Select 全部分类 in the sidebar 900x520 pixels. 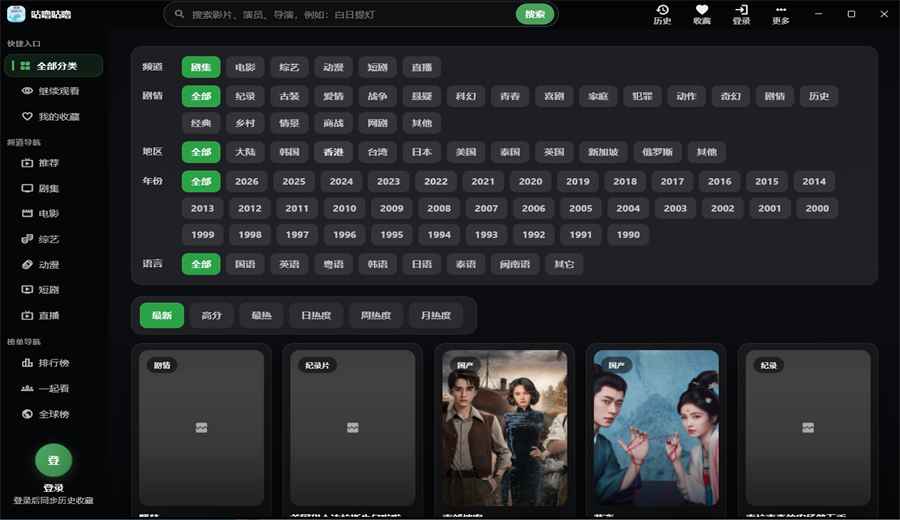click(53, 66)
